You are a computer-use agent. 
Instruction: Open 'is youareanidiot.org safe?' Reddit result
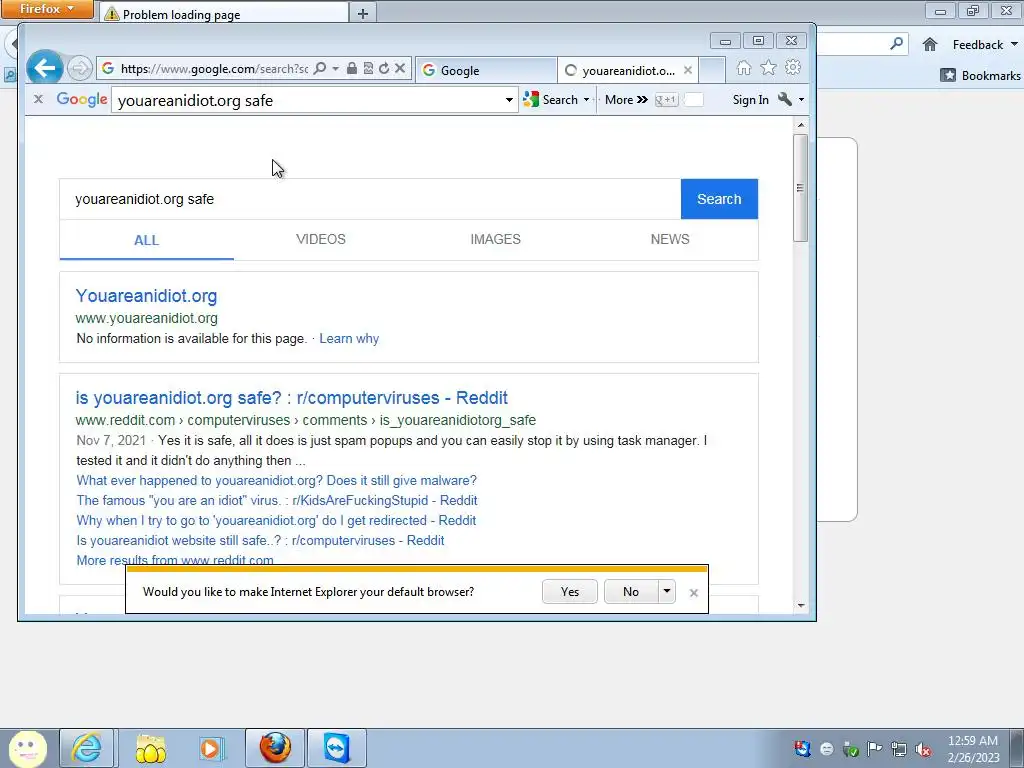(291, 398)
